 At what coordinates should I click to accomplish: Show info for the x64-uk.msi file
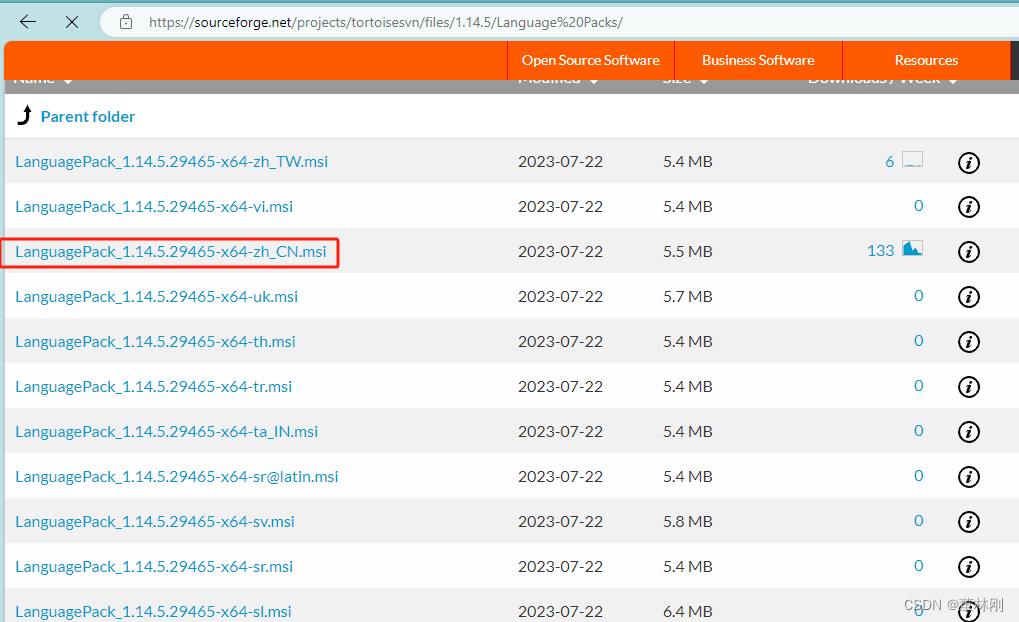[968, 296]
